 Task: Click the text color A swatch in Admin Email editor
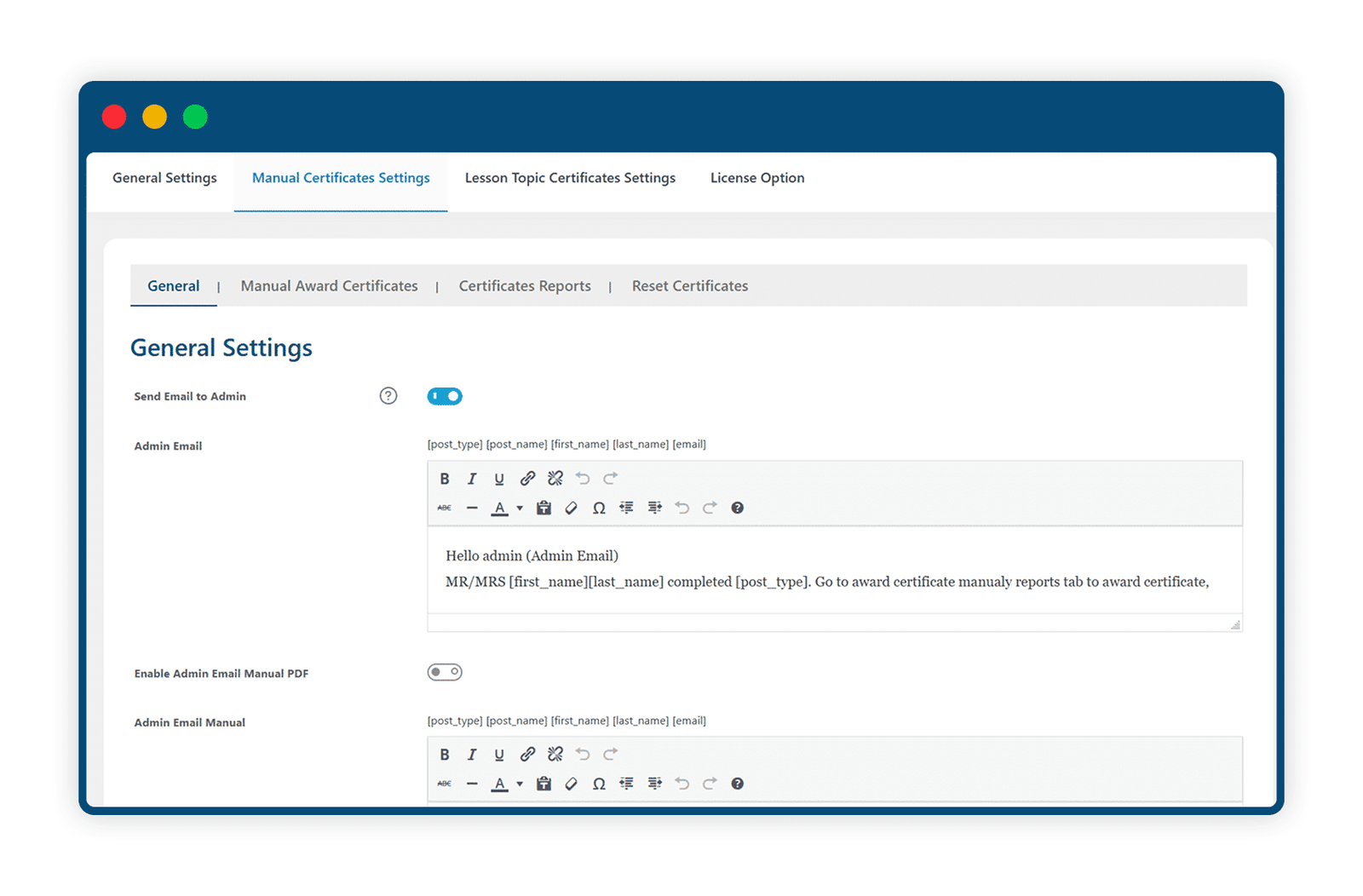tap(500, 508)
